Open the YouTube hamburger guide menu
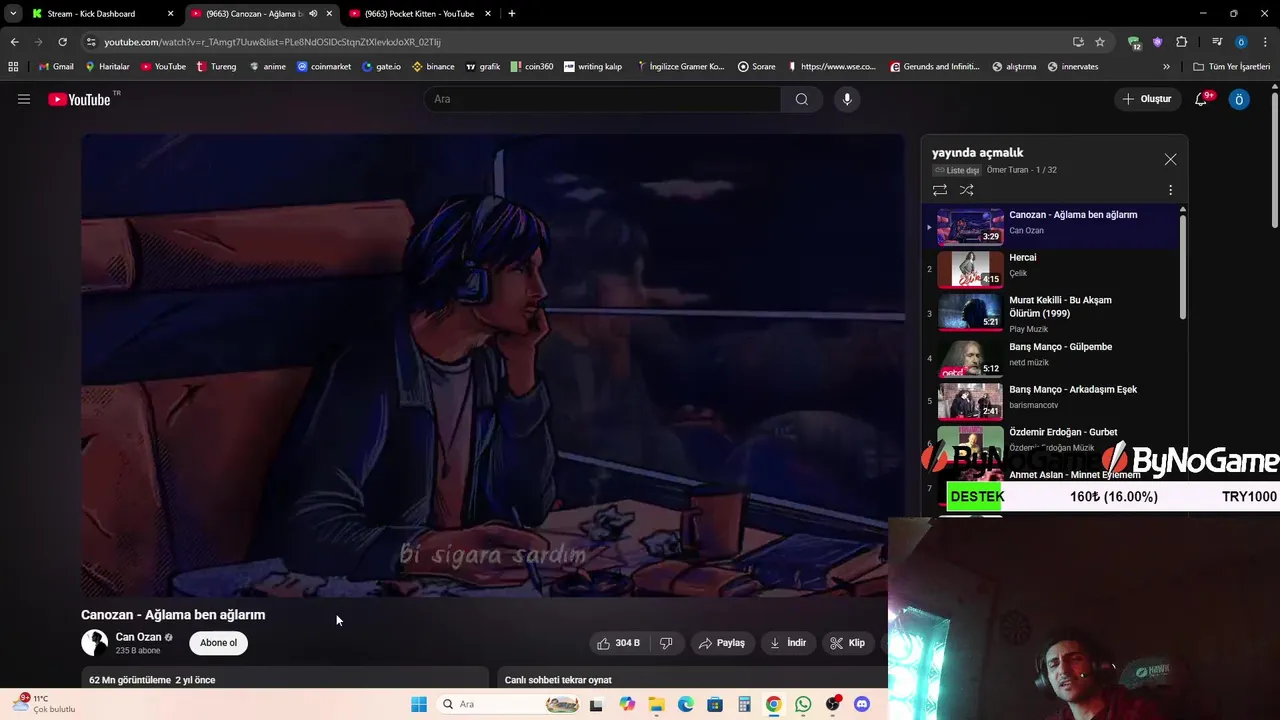 point(24,99)
